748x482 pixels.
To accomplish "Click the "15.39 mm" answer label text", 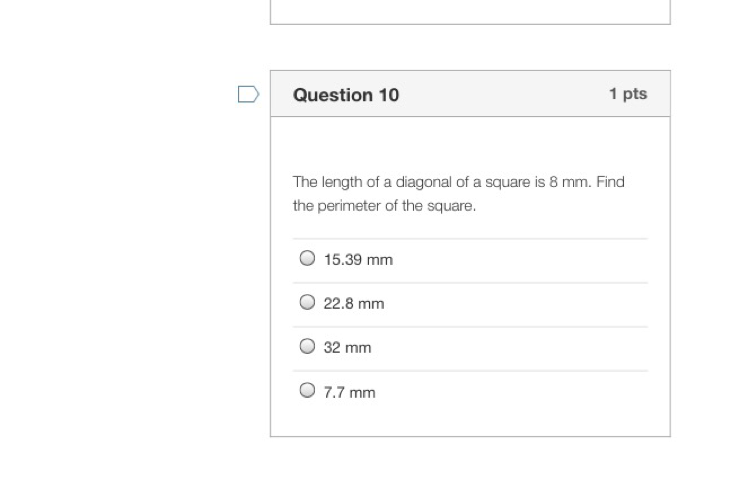I will (358, 260).
